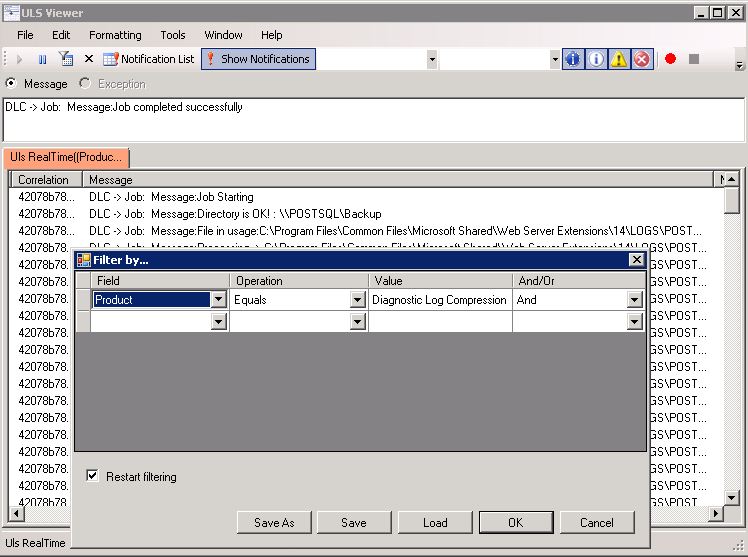Open the Formatting menu

coord(115,35)
